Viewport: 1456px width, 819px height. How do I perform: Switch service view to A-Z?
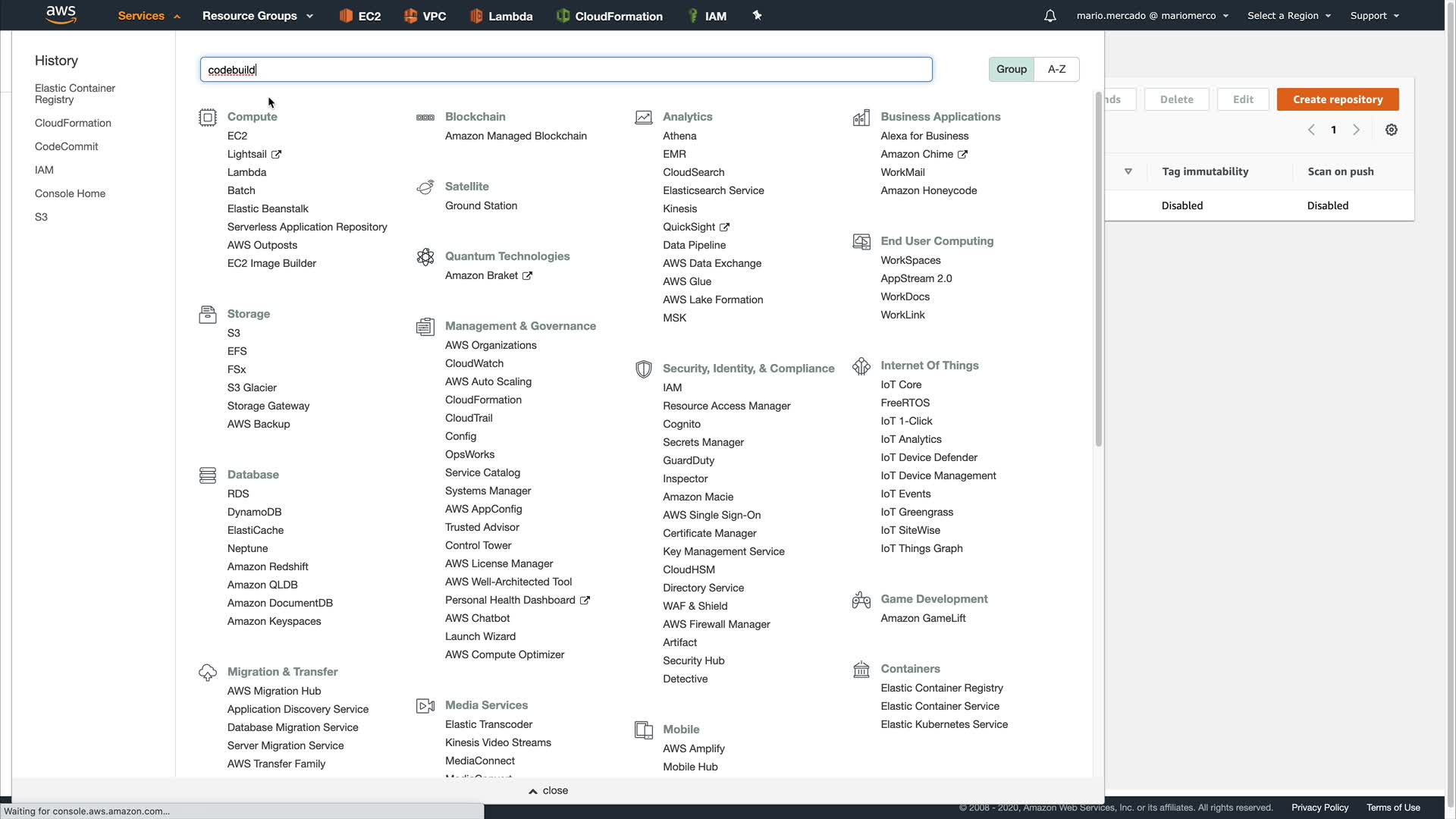(x=1056, y=69)
